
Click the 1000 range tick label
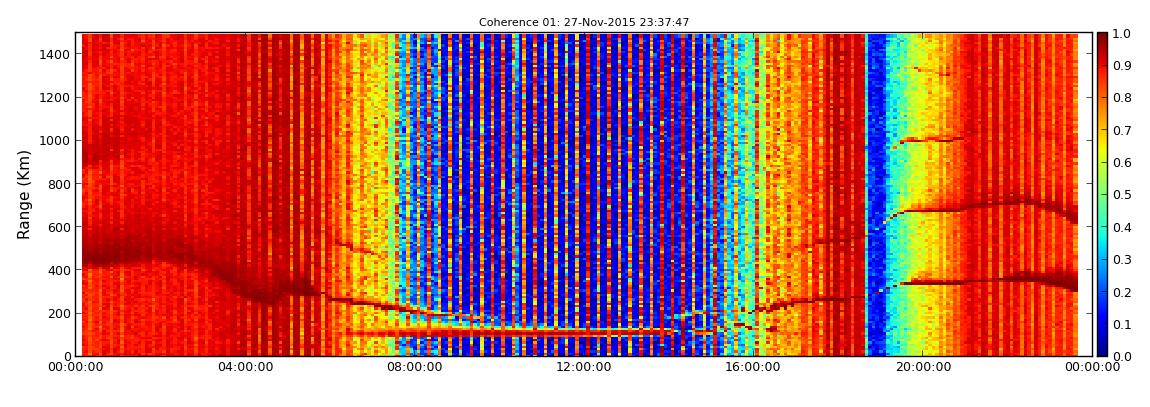[x=56, y=141]
